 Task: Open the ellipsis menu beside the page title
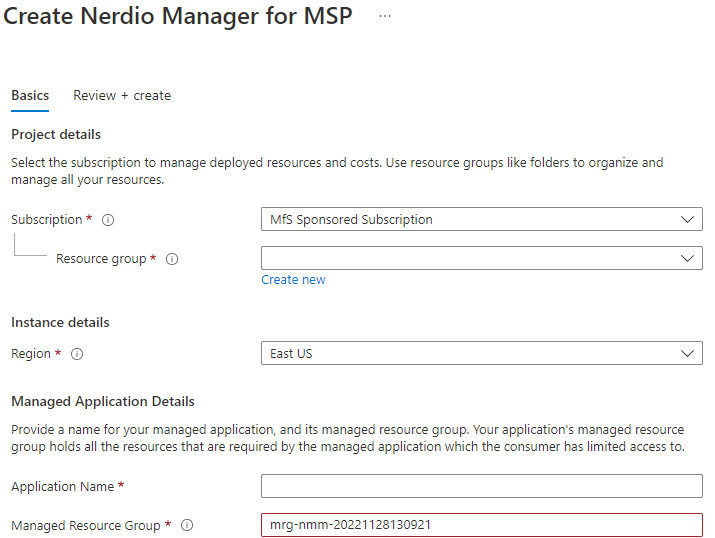[x=385, y=16]
